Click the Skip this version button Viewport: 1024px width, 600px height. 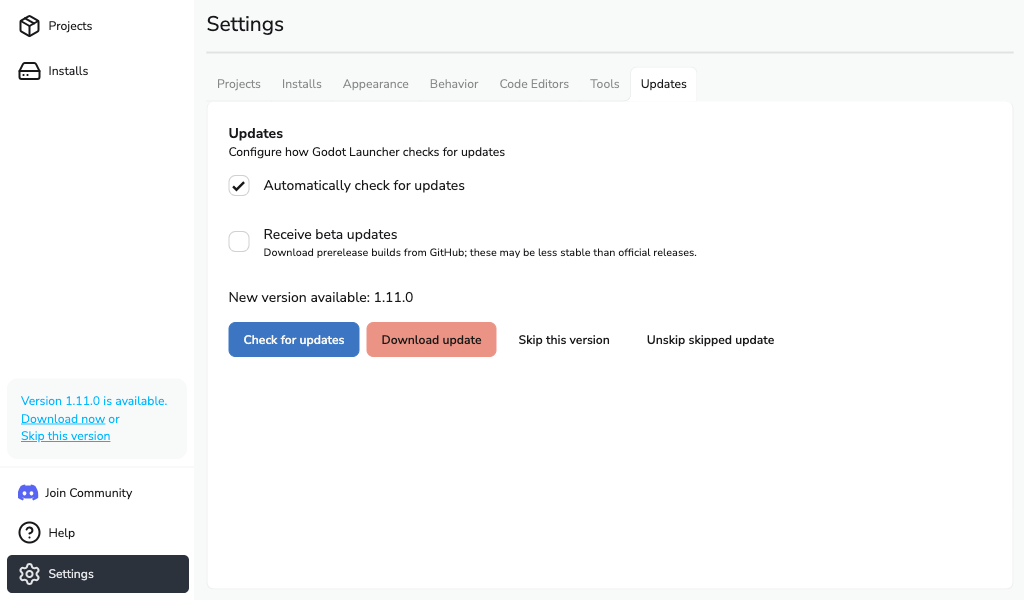pos(564,339)
